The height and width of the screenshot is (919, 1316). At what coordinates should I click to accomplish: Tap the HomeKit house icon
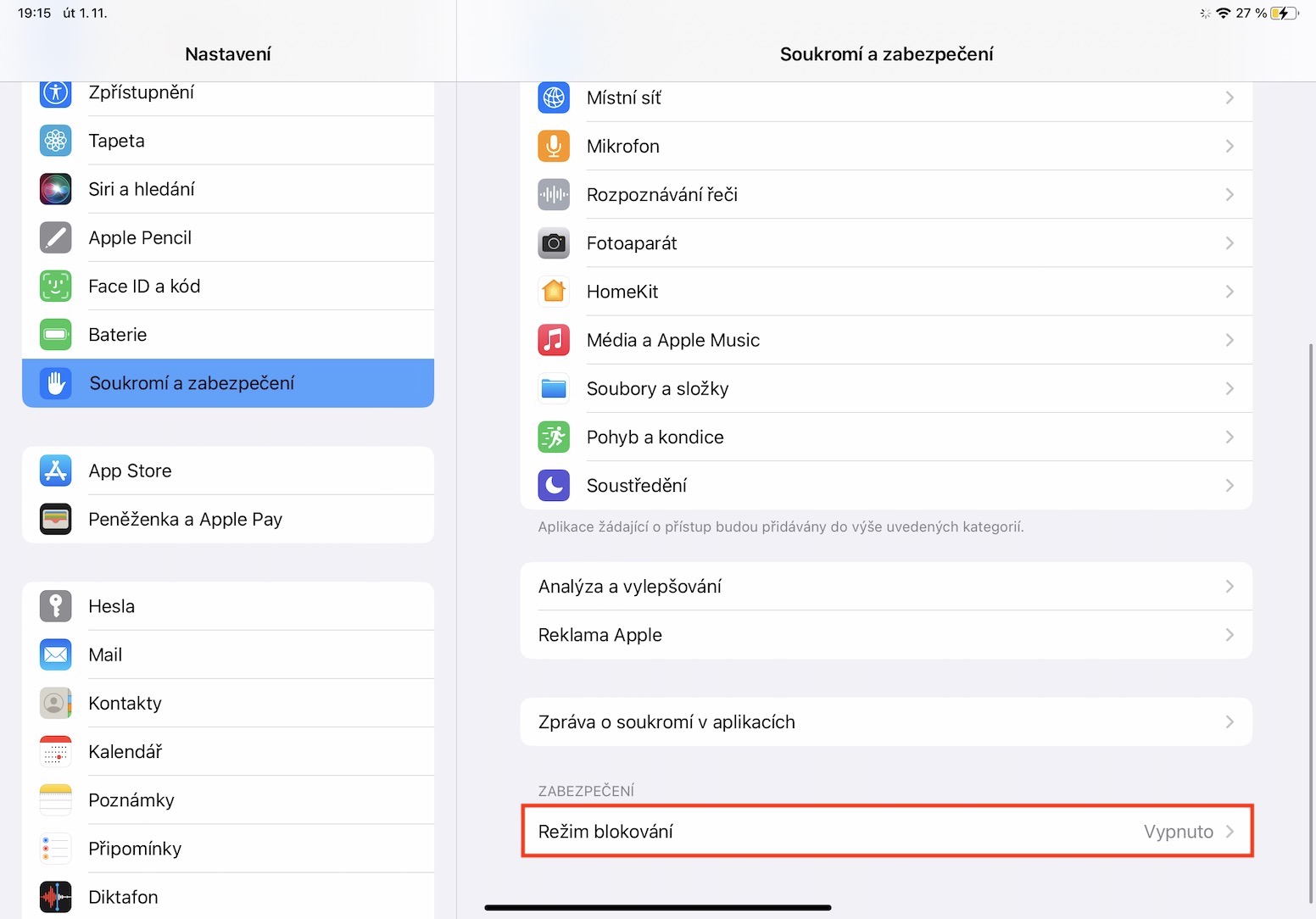pos(554,292)
